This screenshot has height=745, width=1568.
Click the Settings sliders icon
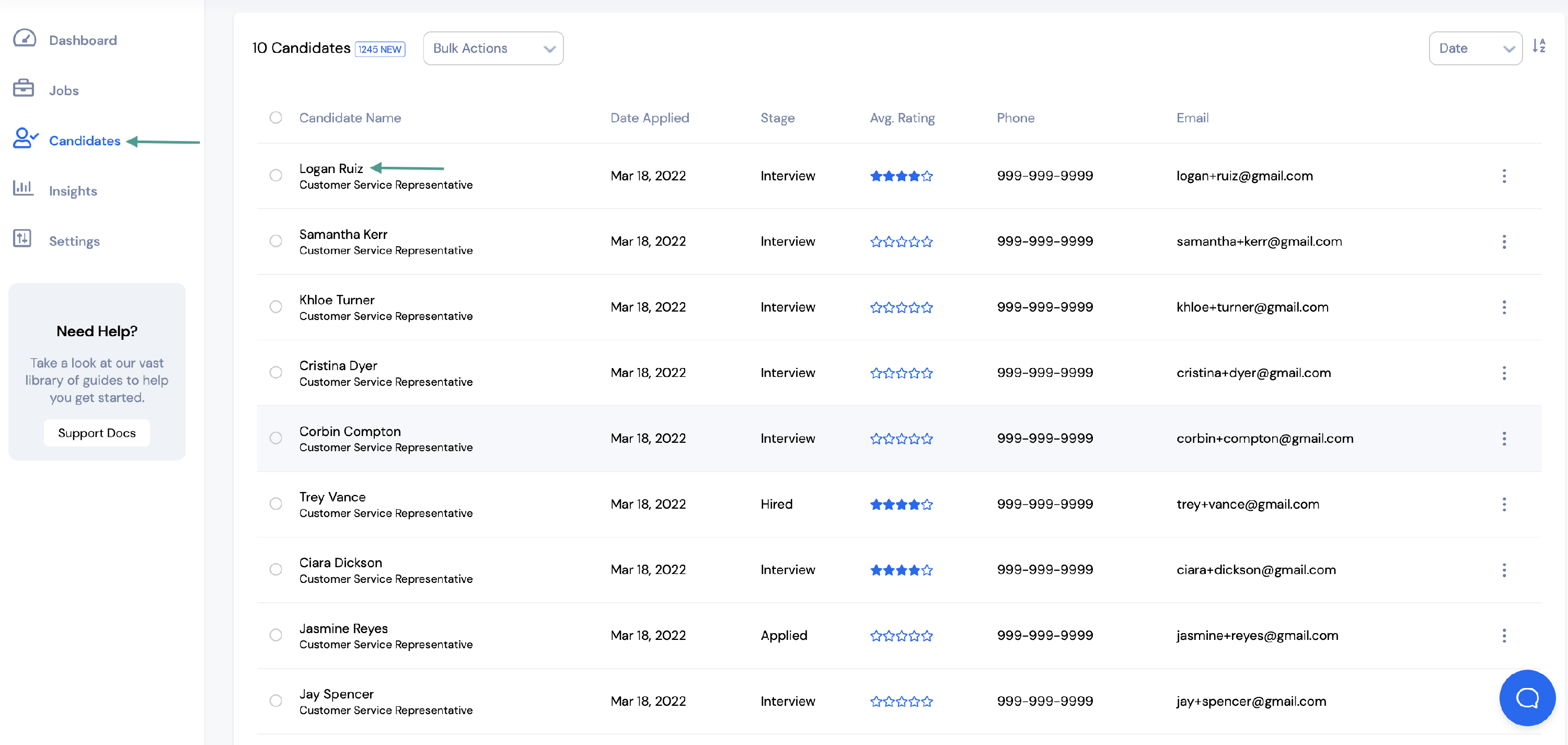(22, 238)
